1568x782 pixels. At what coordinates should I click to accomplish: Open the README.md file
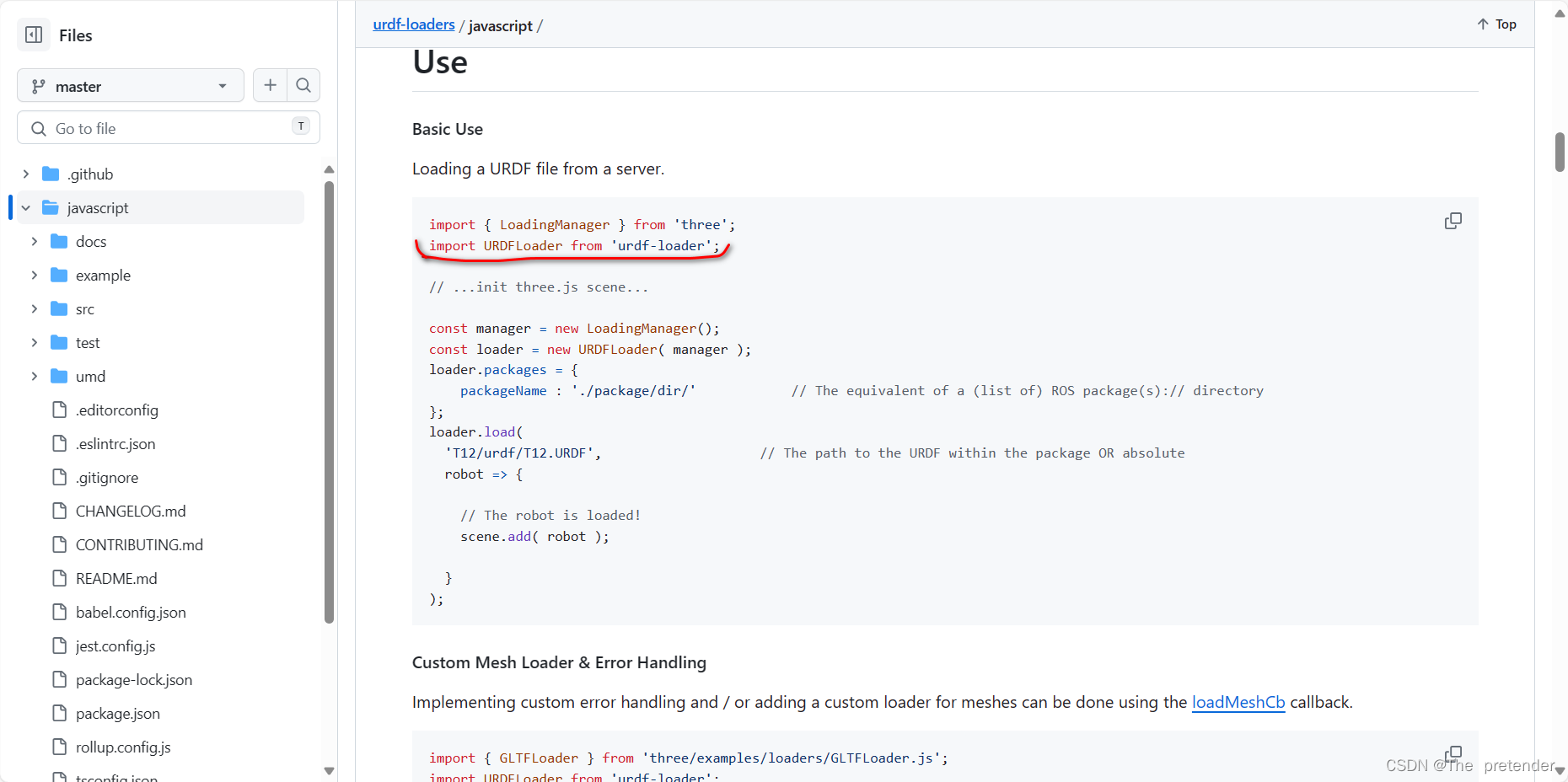pos(115,578)
